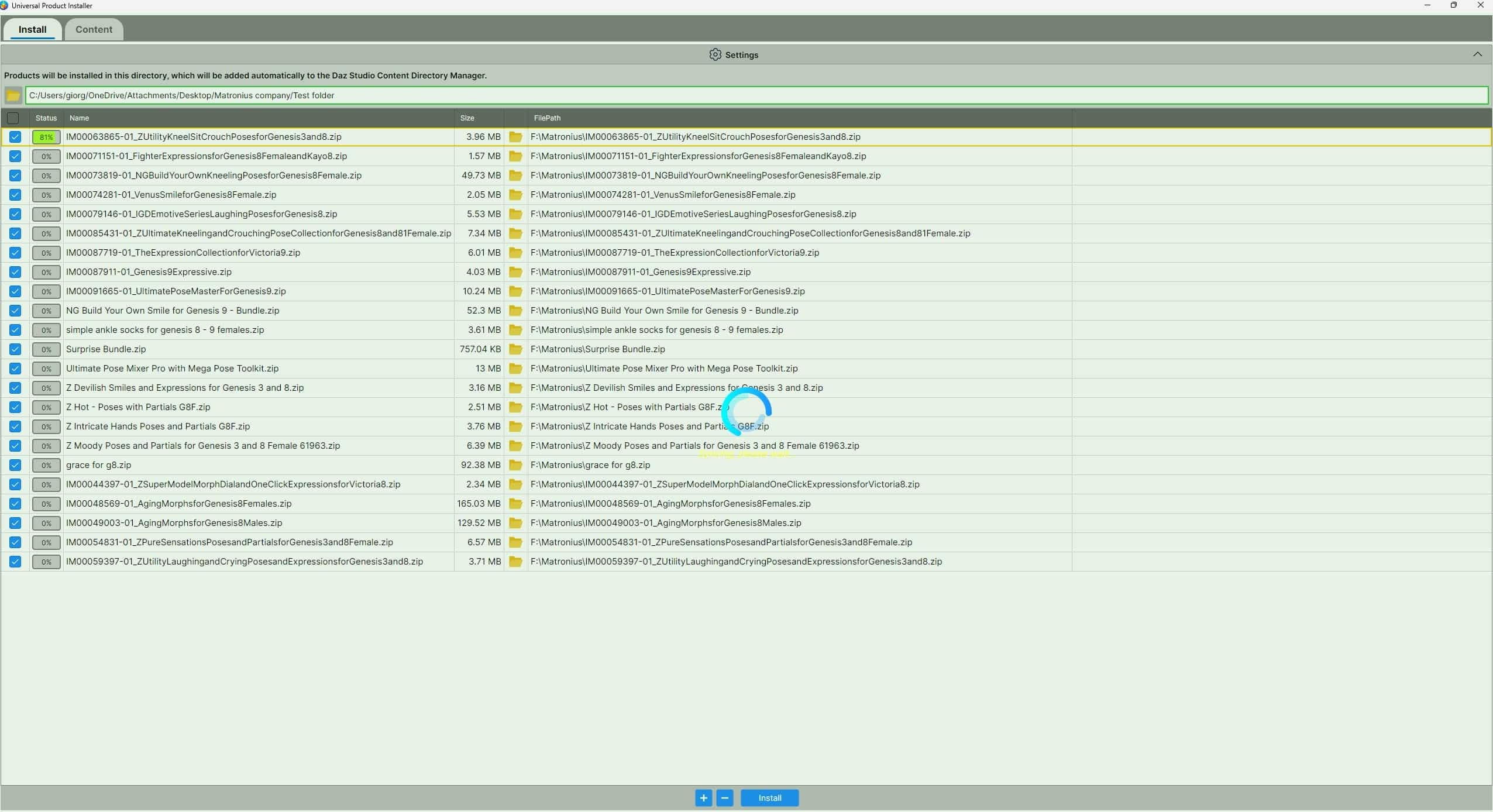Open folder icon for Ultimate Pose Mixer Pro
The height and width of the screenshot is (812, 1493).
(x=515, y=369)
